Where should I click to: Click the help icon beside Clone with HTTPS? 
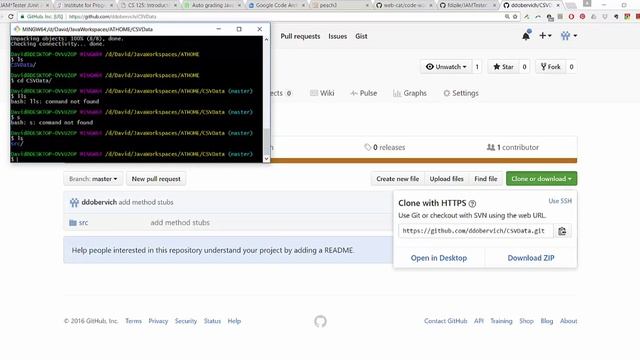pyautogui.click(x=472, y=203)
